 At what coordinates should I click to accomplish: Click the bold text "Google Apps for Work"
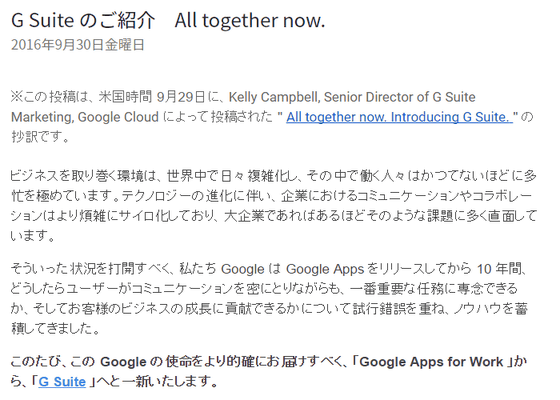(x=431, y=362)
